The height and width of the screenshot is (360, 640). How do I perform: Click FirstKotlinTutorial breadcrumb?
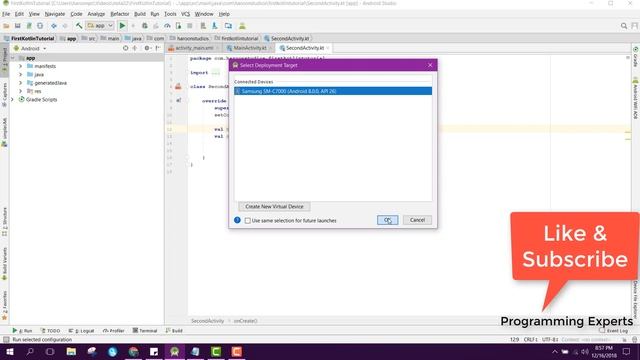tap(29, 38)
